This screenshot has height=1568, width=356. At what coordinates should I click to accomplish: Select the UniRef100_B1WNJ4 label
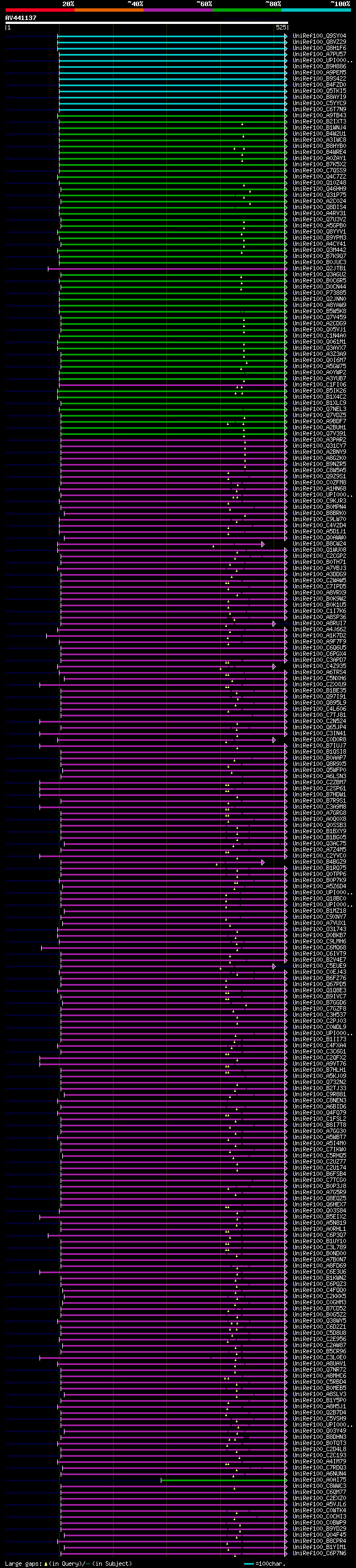(x=319, y=128)
